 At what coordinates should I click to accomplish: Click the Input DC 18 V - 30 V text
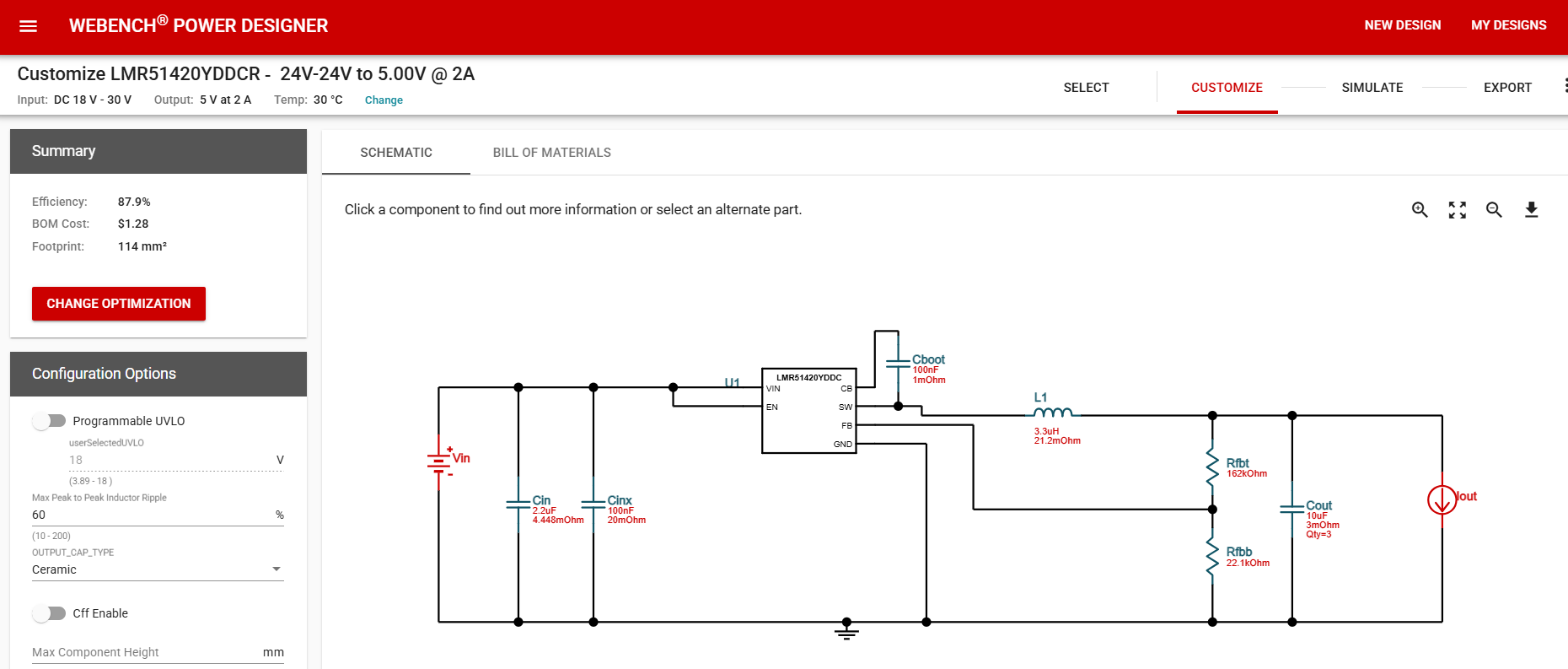click(x=74, y=100)
